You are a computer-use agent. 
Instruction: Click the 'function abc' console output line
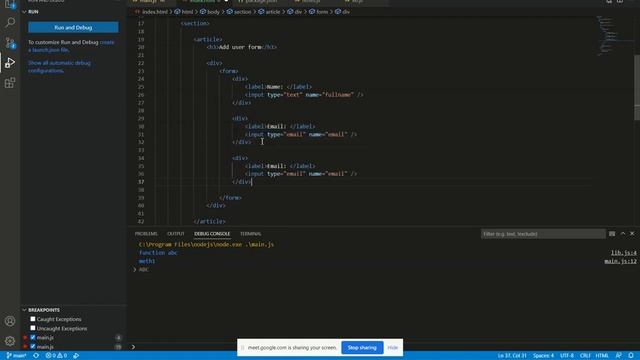pos(158,253)
